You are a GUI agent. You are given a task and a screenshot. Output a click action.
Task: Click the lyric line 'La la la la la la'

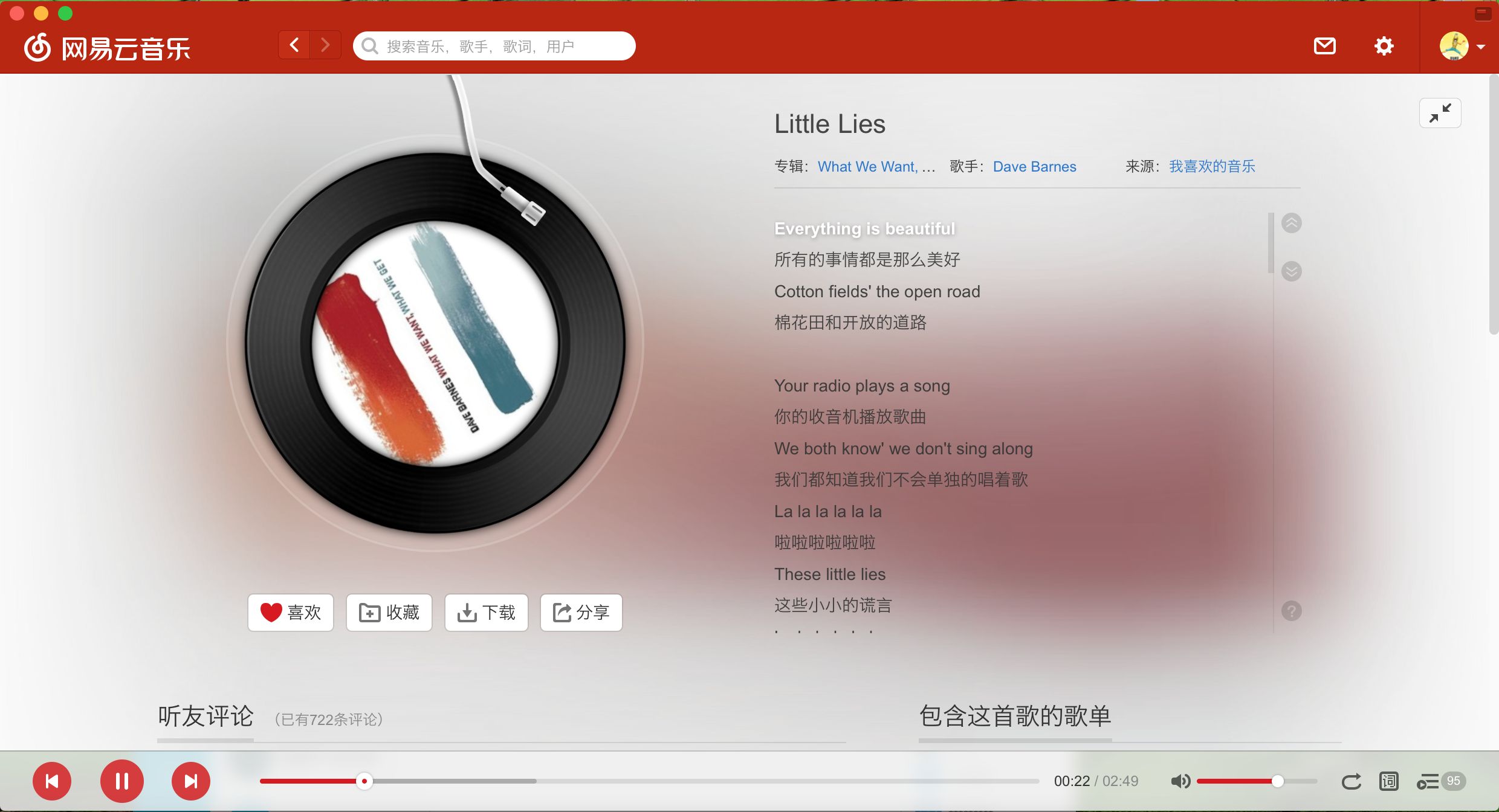pos(828,512)
